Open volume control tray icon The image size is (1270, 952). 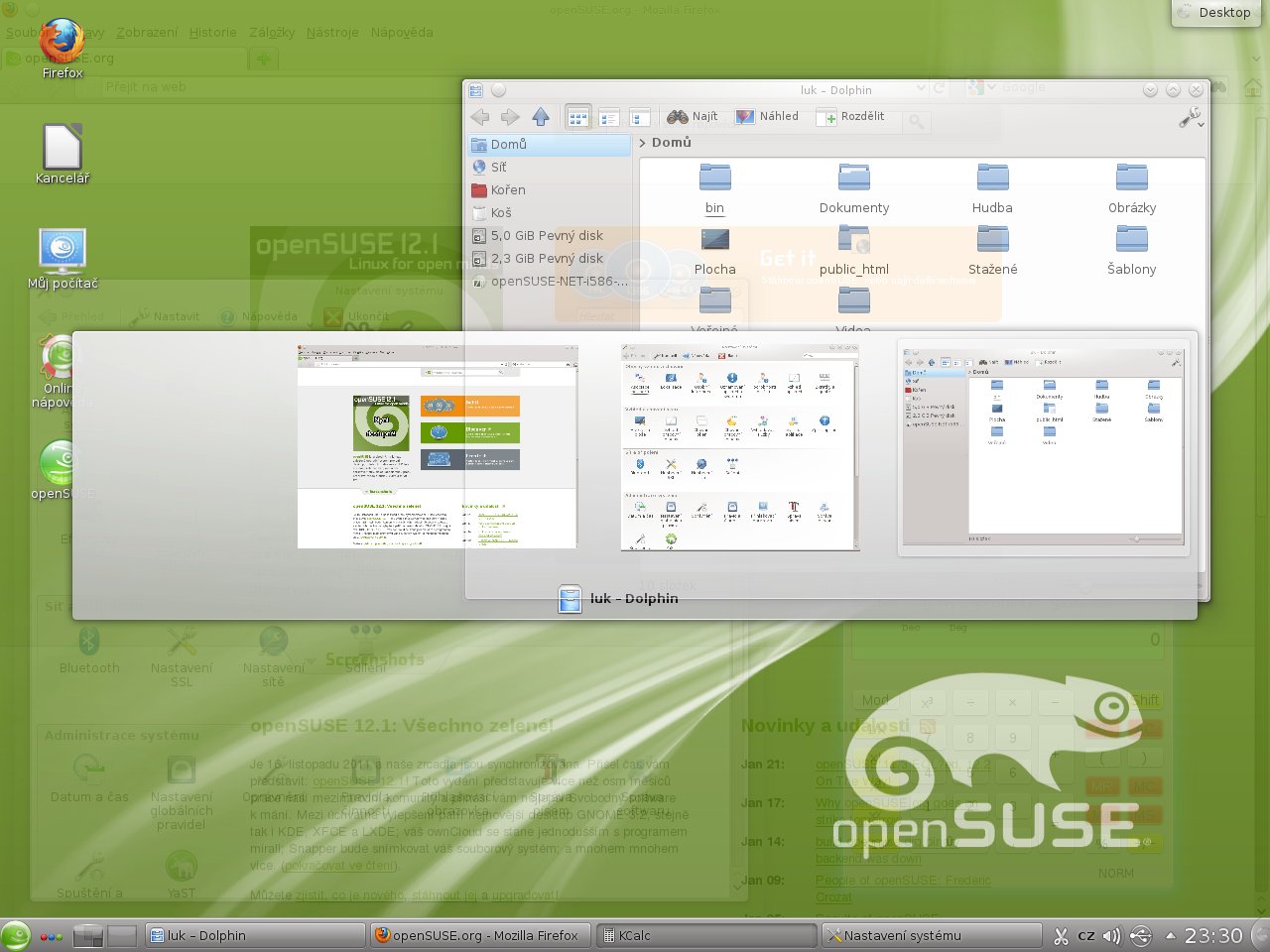point(1112,935)
